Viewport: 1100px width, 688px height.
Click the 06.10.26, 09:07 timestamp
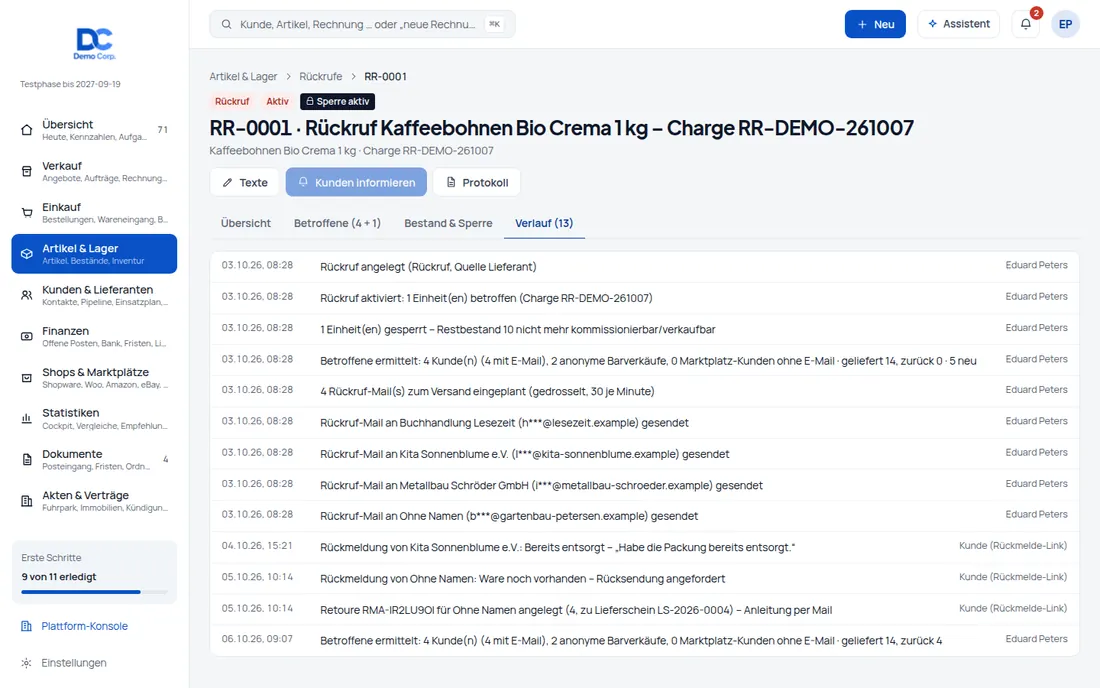tap(257, 640)
